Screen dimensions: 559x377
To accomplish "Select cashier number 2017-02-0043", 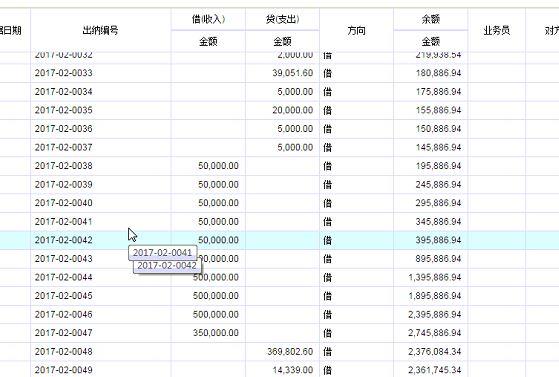I will click(x=63, y=259).
